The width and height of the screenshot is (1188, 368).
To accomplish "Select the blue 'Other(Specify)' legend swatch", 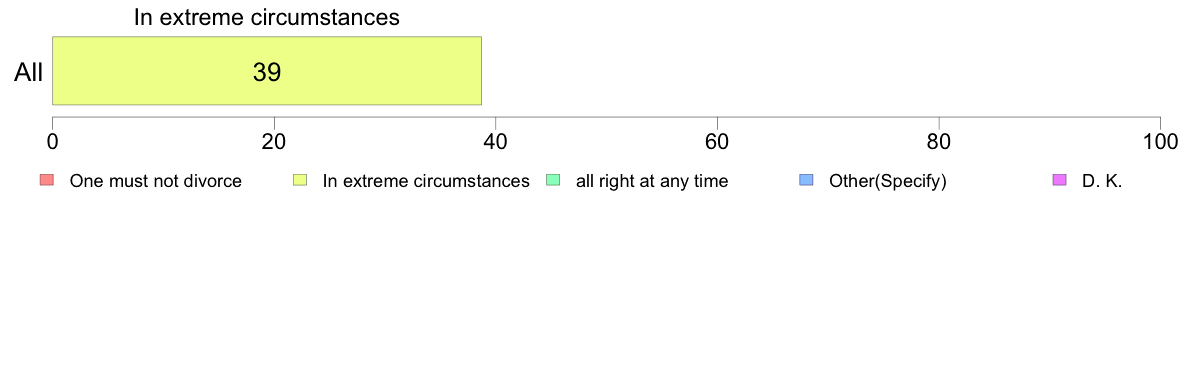I will (806, 180).
